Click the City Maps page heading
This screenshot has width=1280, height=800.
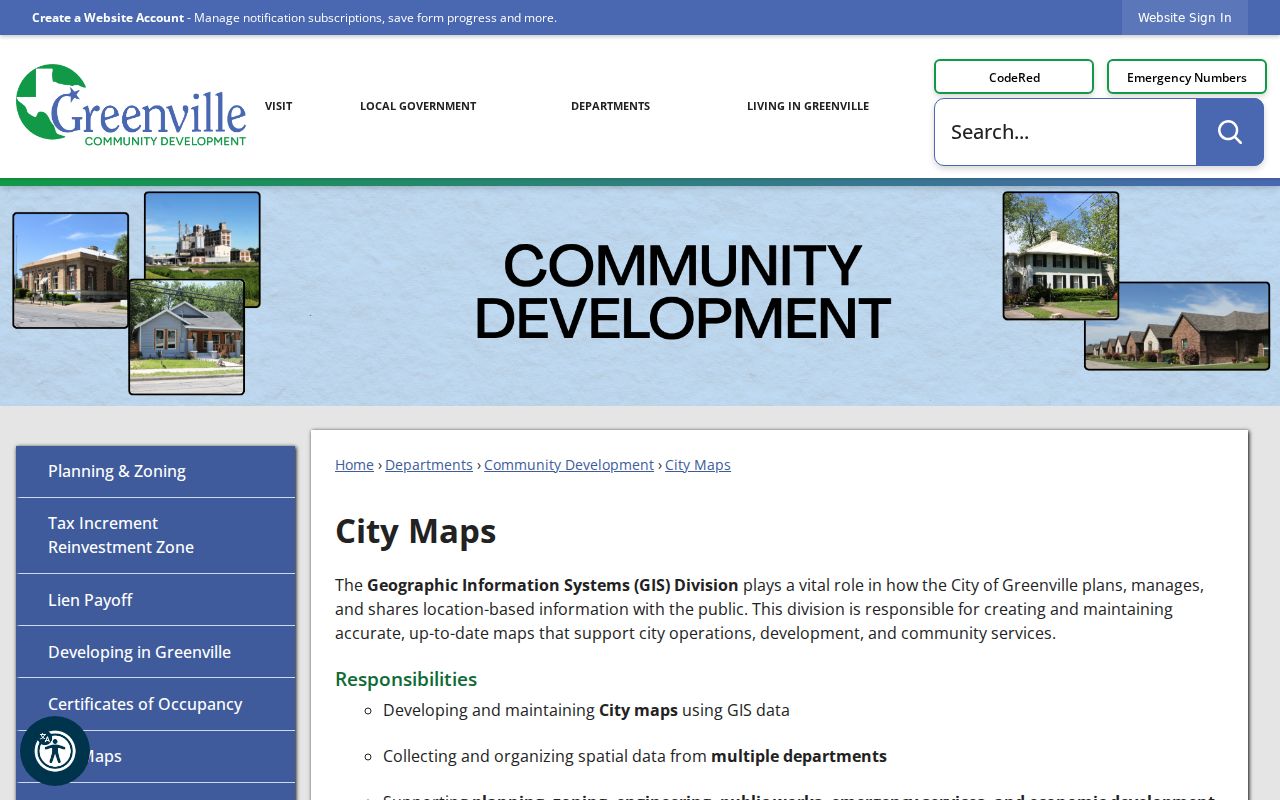point(415,531)
